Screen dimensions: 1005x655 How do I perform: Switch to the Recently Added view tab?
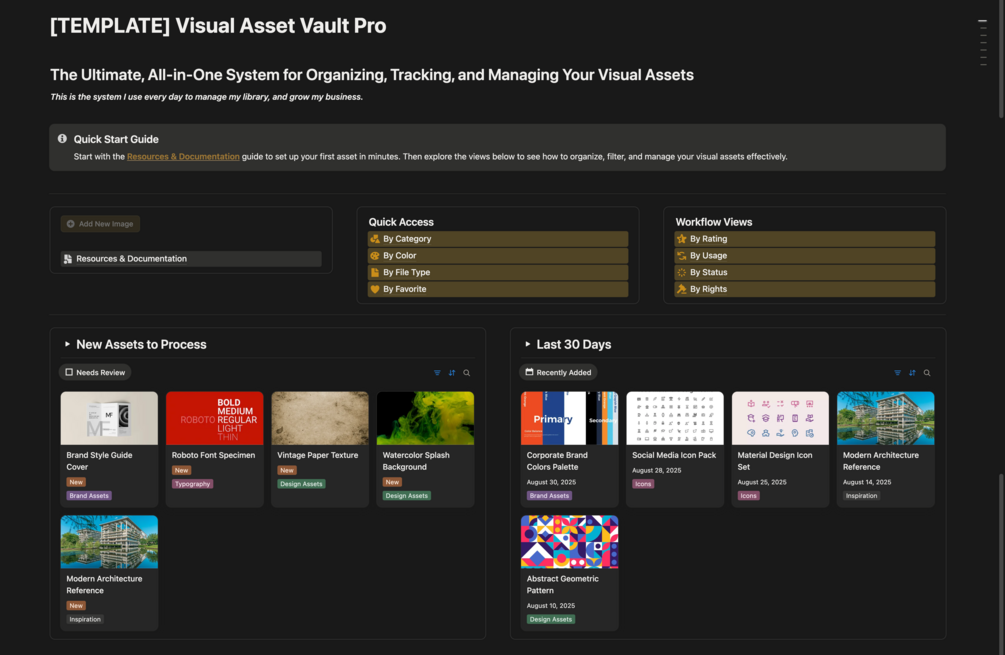558,372
